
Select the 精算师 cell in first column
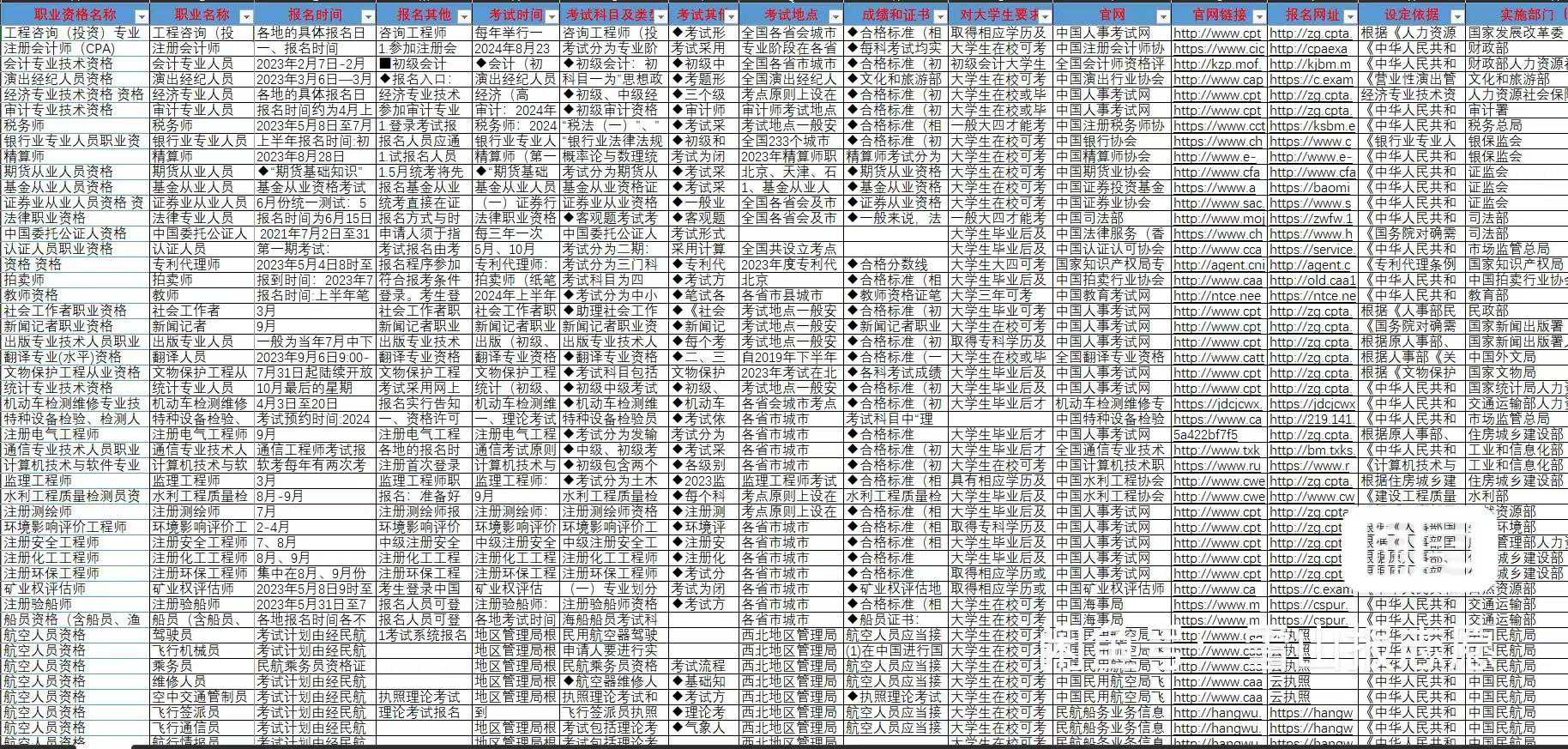point(26,156)
